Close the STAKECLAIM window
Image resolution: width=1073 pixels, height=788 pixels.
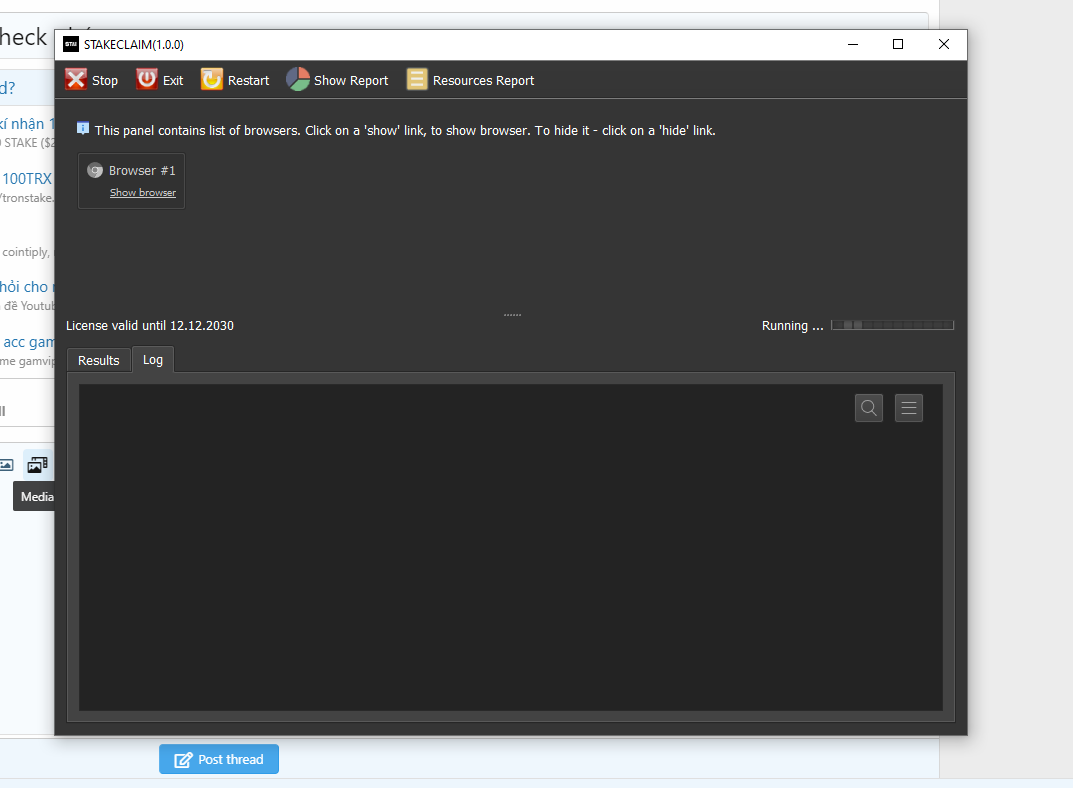point(944,44)
